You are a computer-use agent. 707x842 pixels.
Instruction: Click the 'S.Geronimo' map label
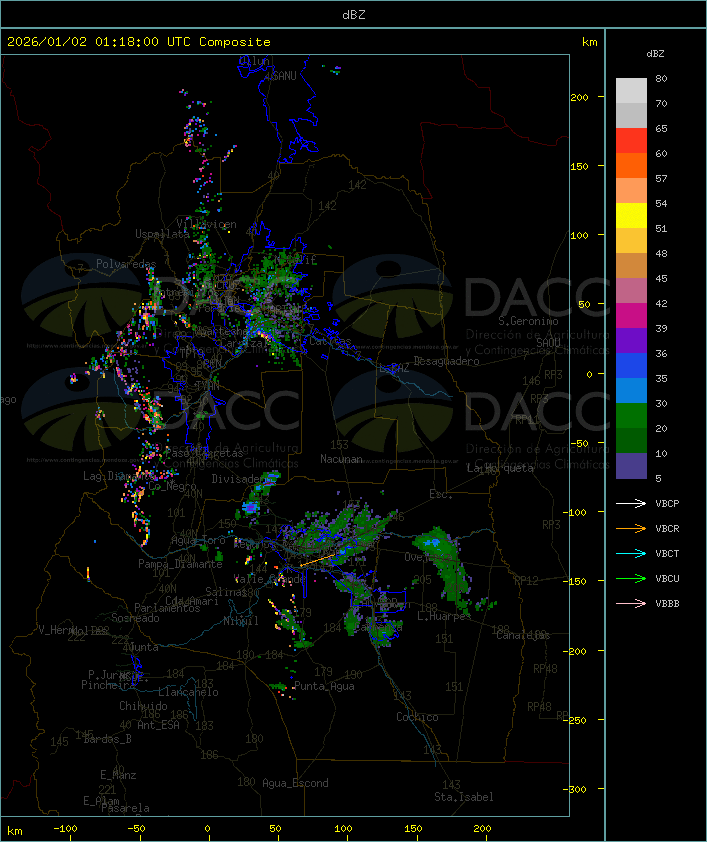pyautogui.click(x=528, y=321)
